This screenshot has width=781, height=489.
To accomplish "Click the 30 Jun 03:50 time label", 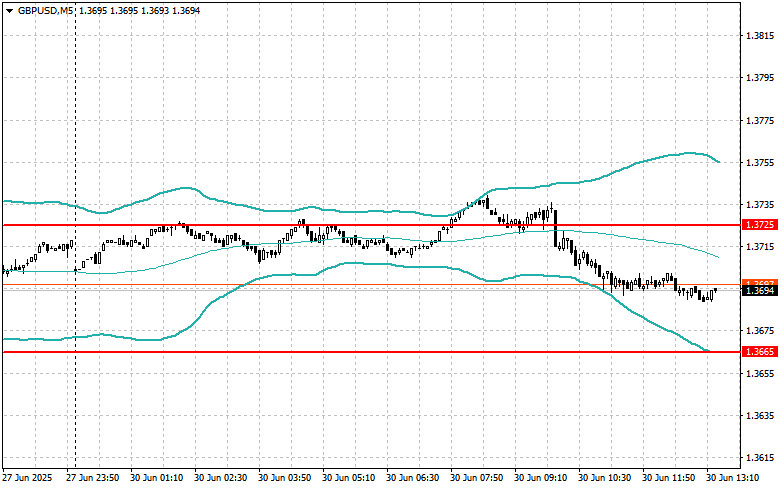I will pyautogui.click(x=284, y=478).
